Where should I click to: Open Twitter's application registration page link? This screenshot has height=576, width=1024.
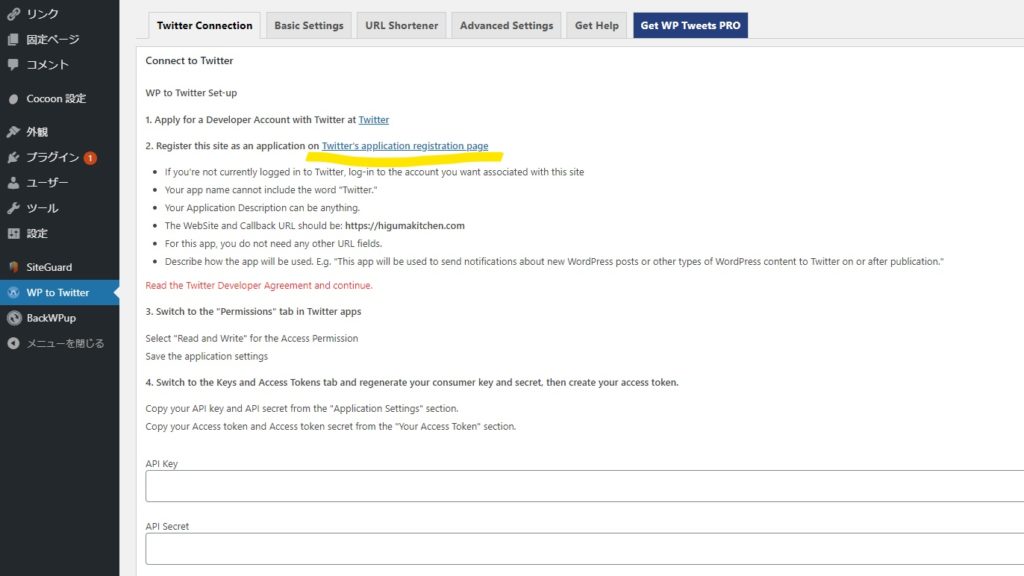405,146
